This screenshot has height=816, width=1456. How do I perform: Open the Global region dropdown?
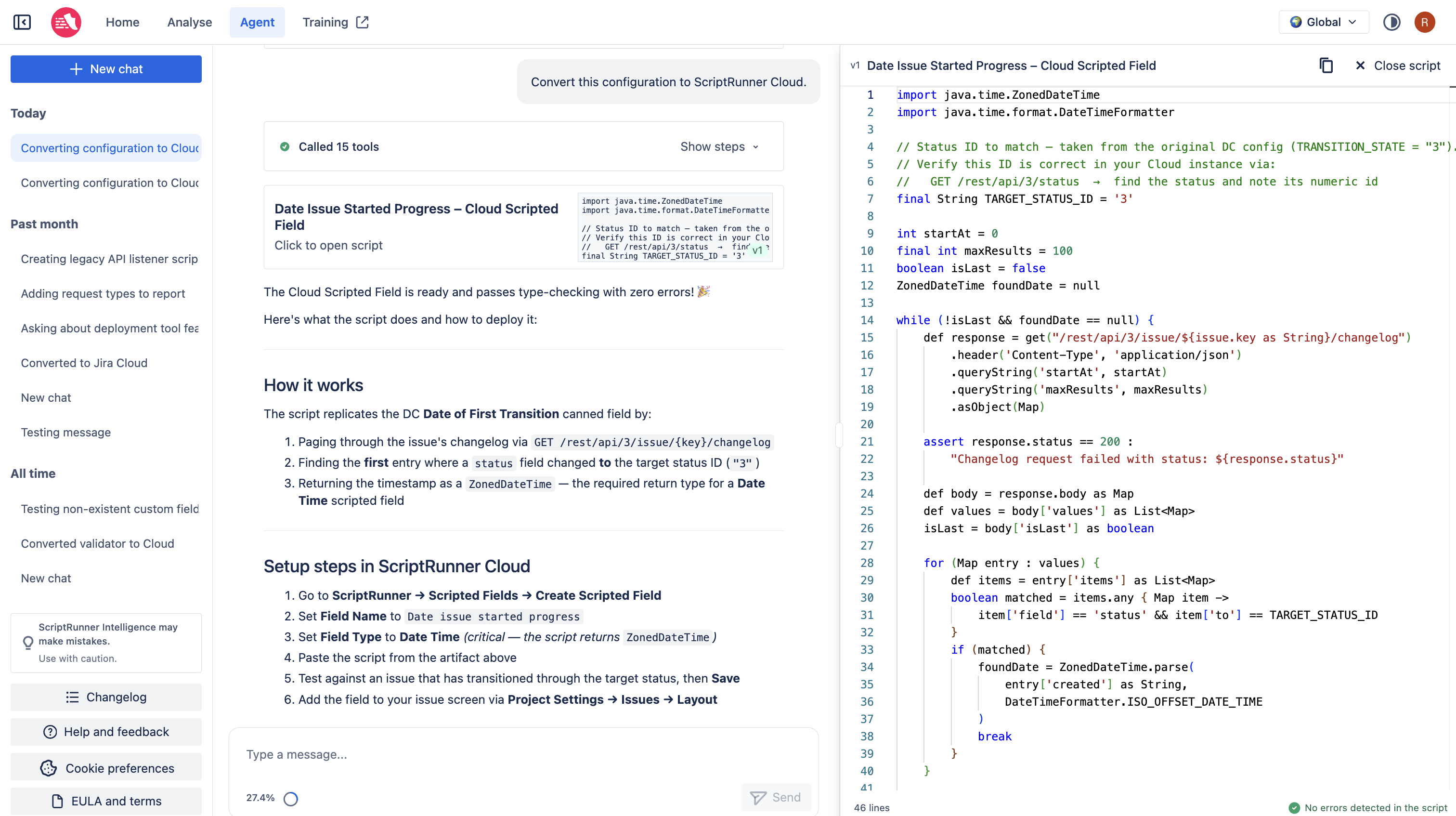[x=1323, y=22]
